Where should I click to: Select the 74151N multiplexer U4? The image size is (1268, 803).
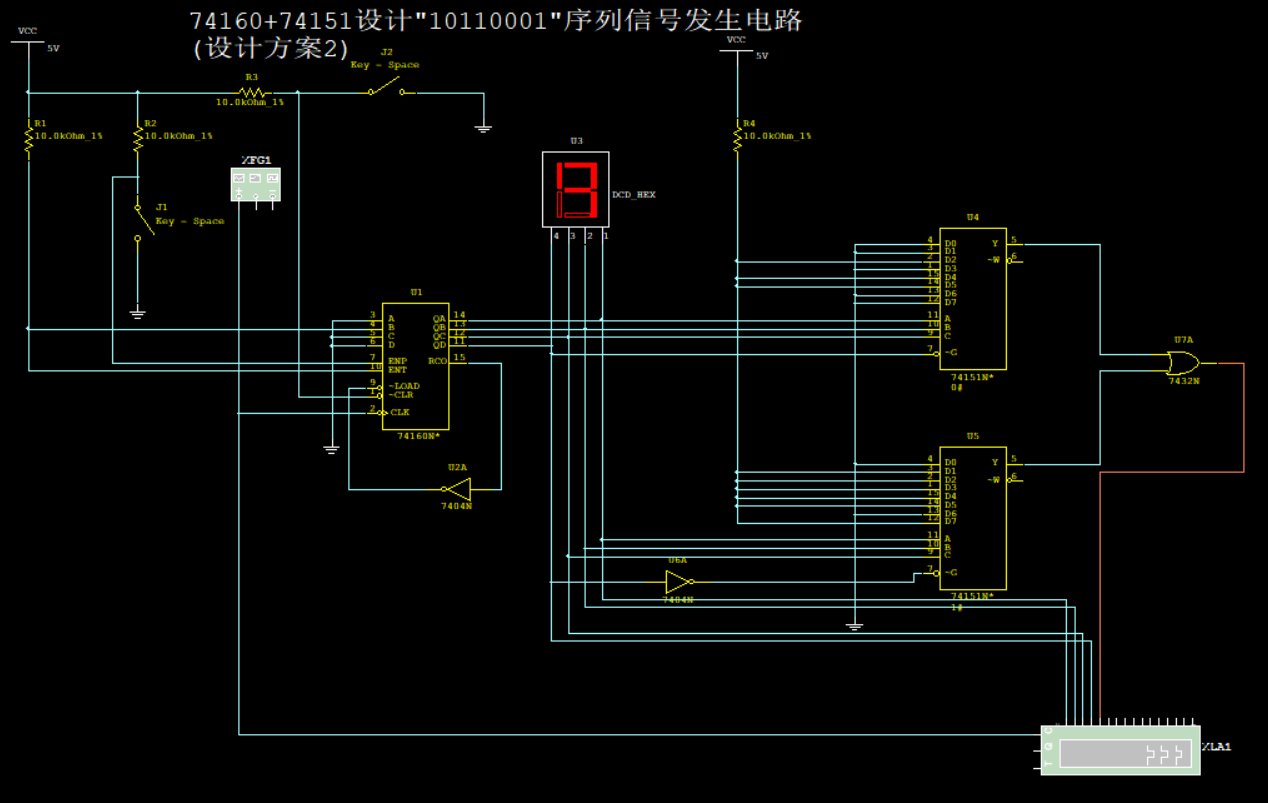[972, 300]
